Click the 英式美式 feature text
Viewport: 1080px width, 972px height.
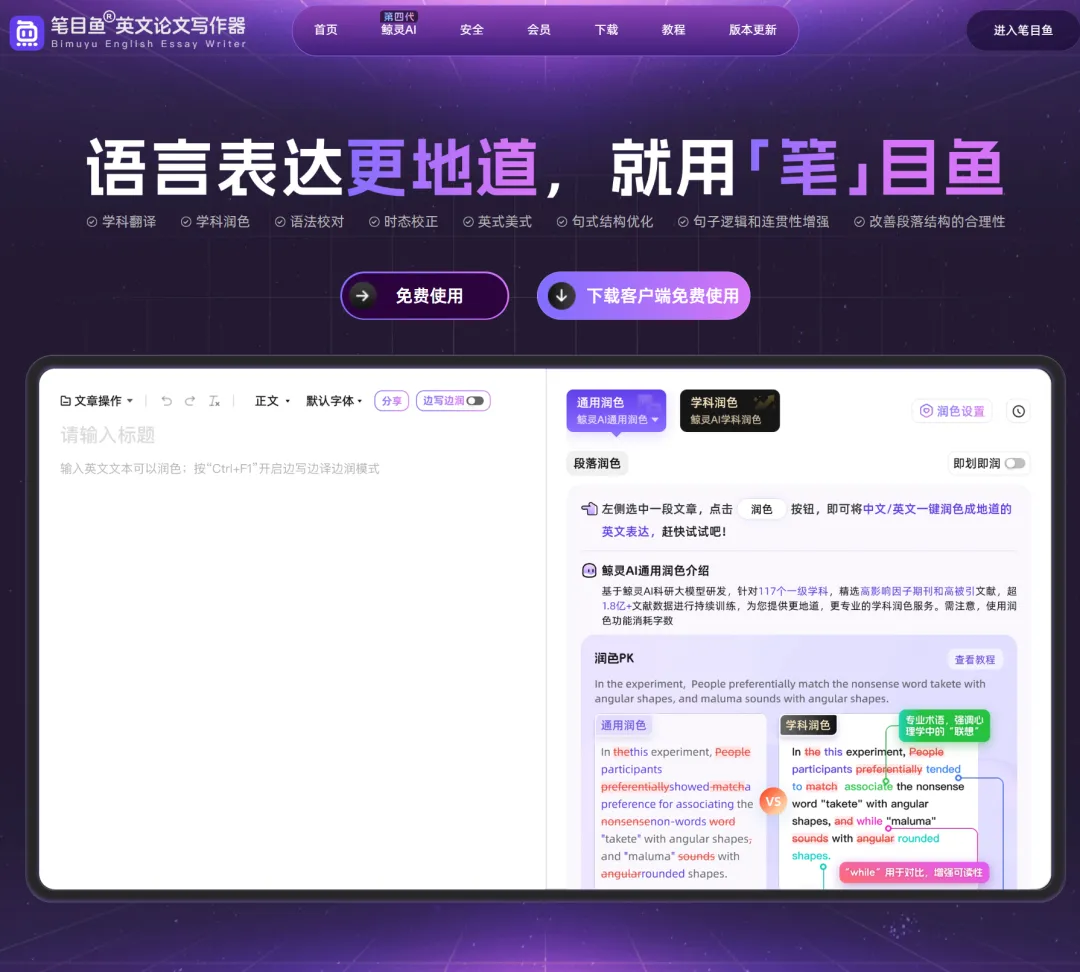[x=505, y=221]
